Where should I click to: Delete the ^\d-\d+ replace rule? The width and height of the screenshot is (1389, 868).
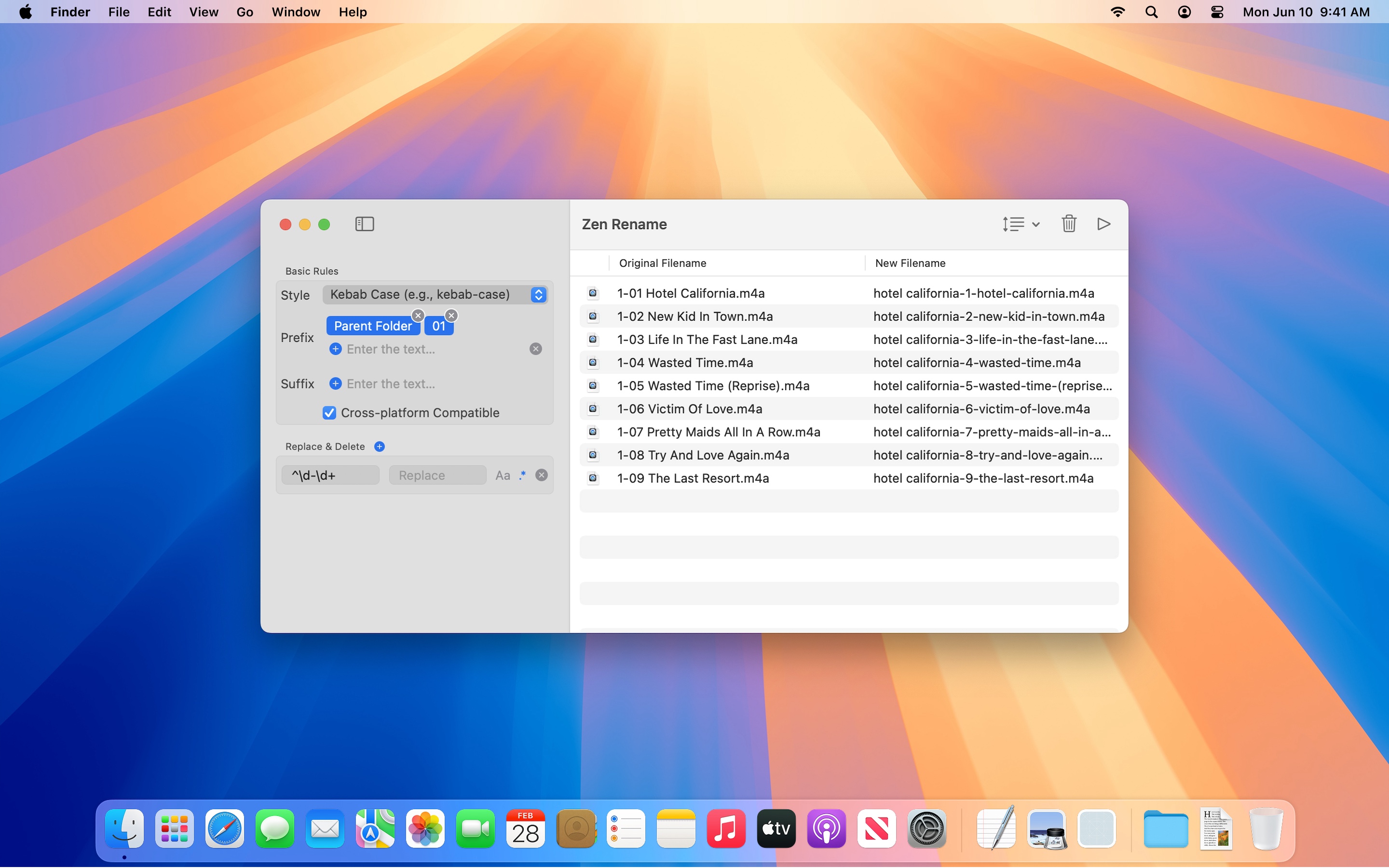[x=541, y=475]
